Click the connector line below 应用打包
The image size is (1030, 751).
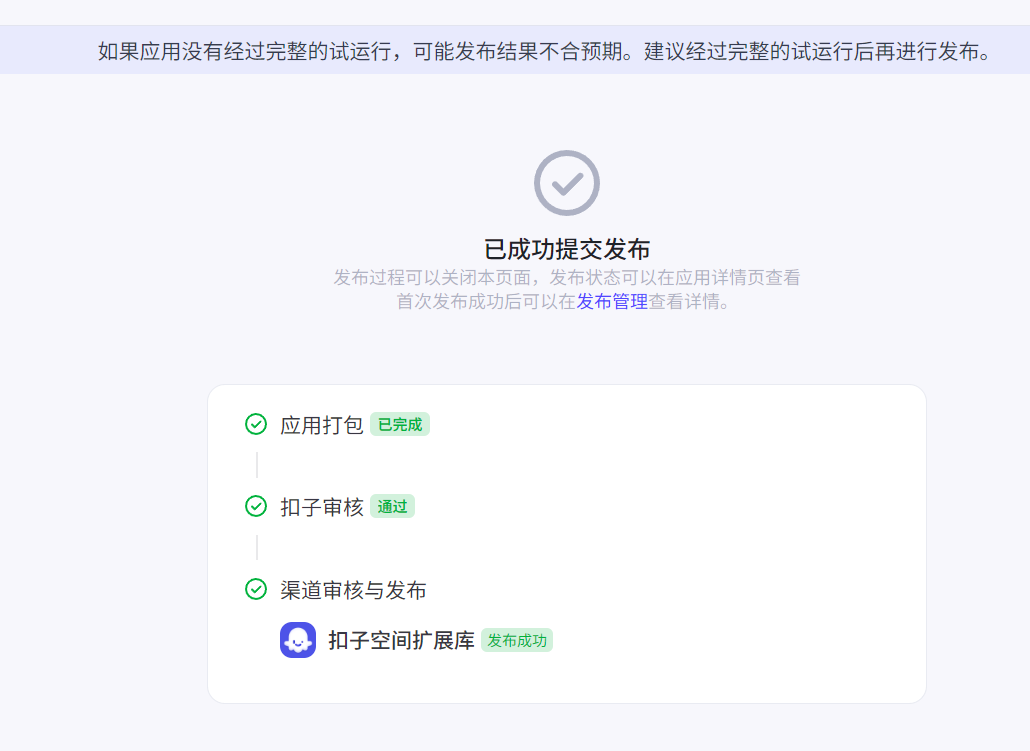(257, 465)
